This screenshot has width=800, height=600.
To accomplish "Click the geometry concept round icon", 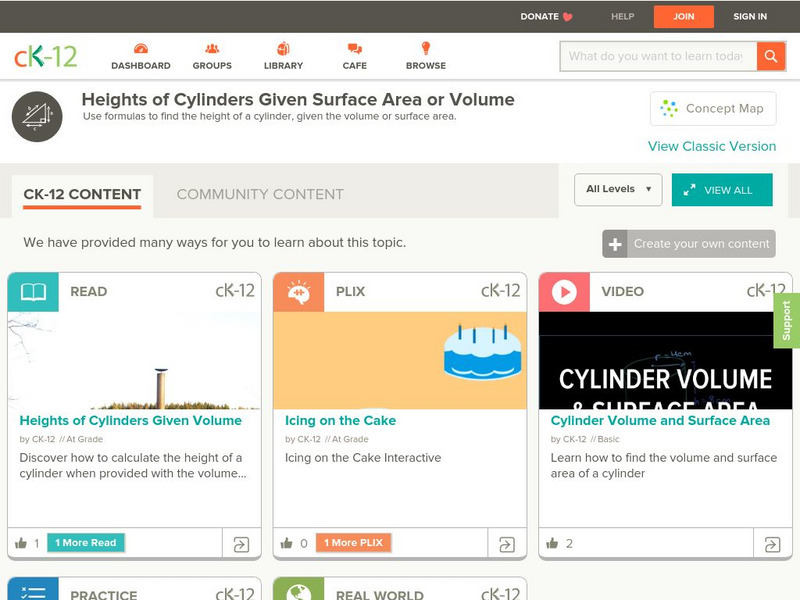I will pyautogui.click(x=37, y=117).
